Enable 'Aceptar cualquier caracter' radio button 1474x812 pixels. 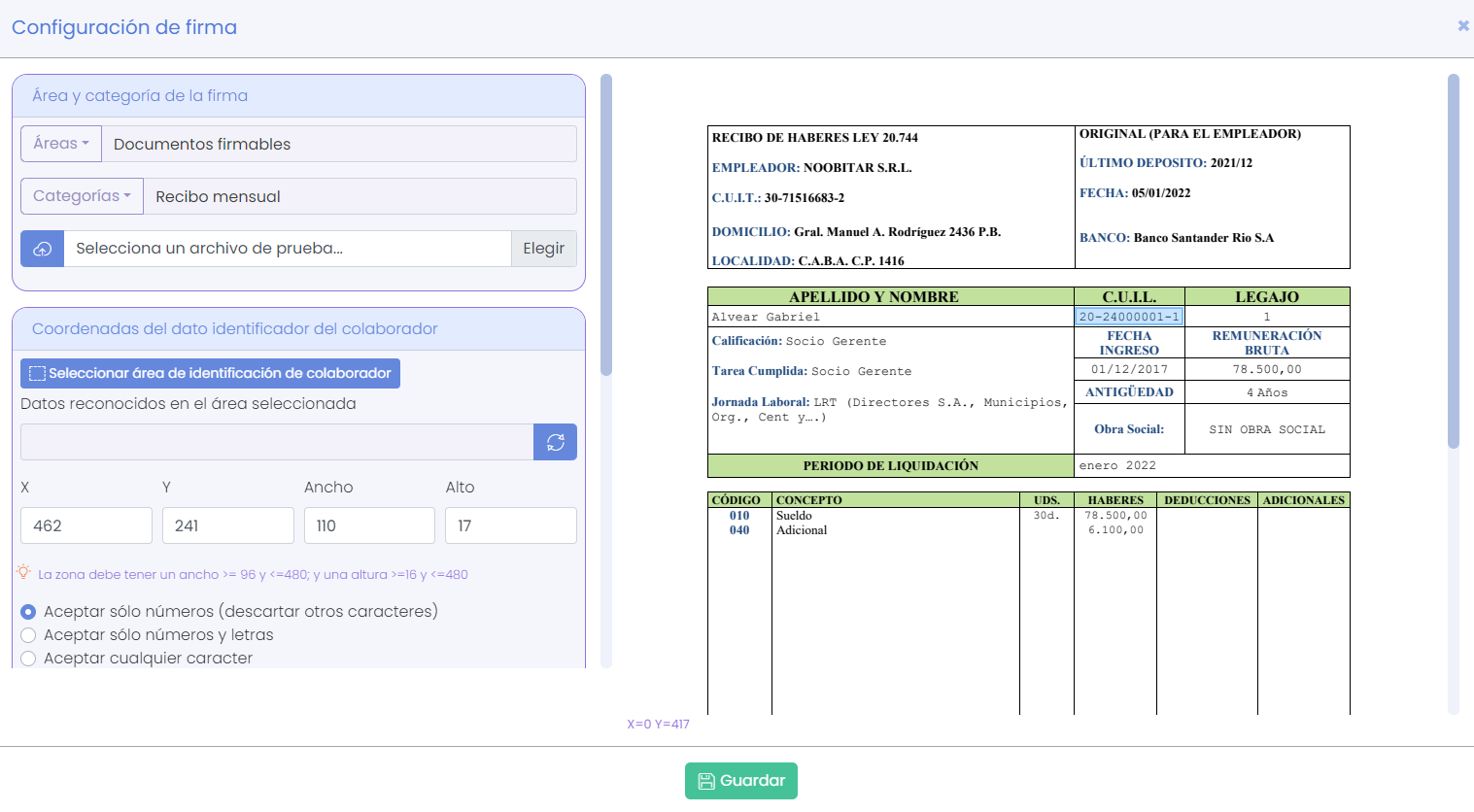(x=28, y=659)
